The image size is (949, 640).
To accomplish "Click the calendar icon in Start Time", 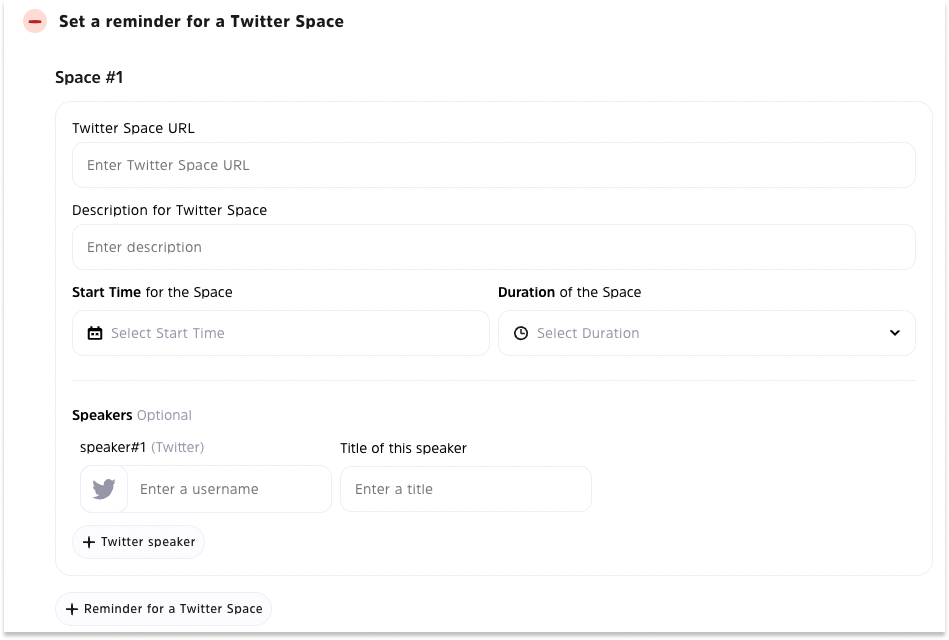I will pos(95,333).
